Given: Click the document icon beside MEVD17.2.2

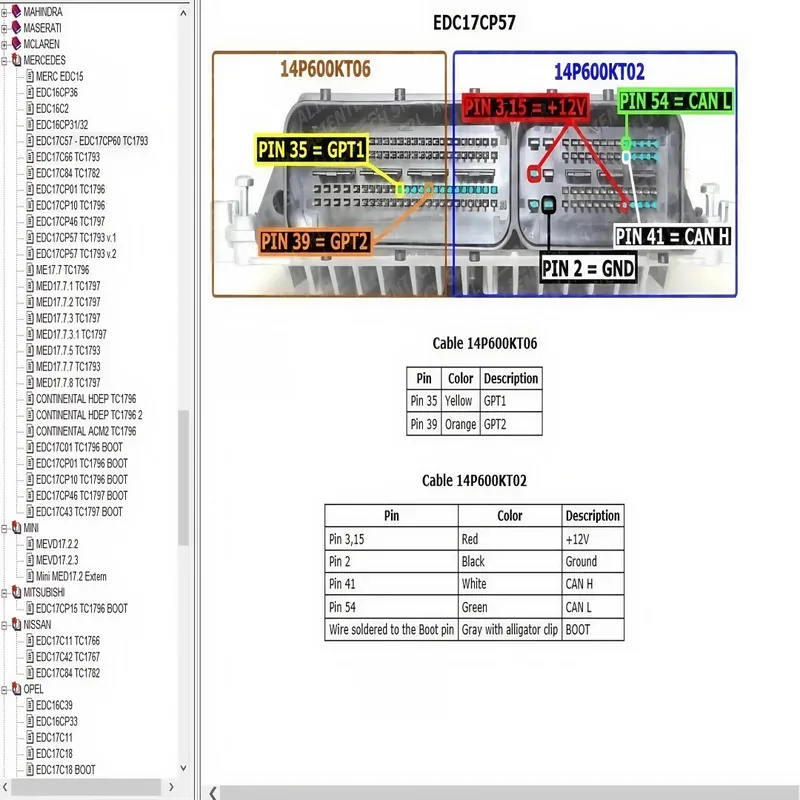Looking at the screenshot, I should pos(30,544).
